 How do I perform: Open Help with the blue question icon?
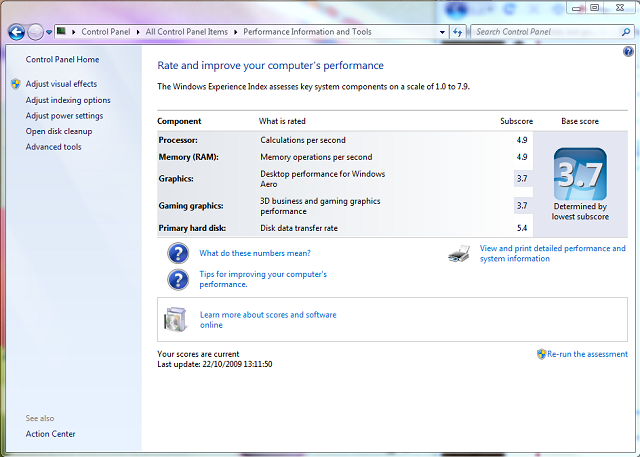click(x=628, y=51)
